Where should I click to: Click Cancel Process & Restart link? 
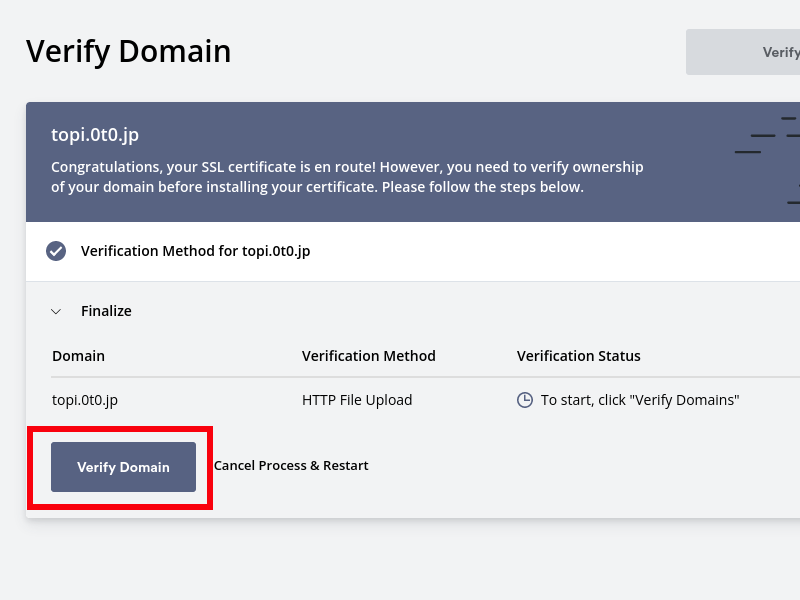click(291, 466)
